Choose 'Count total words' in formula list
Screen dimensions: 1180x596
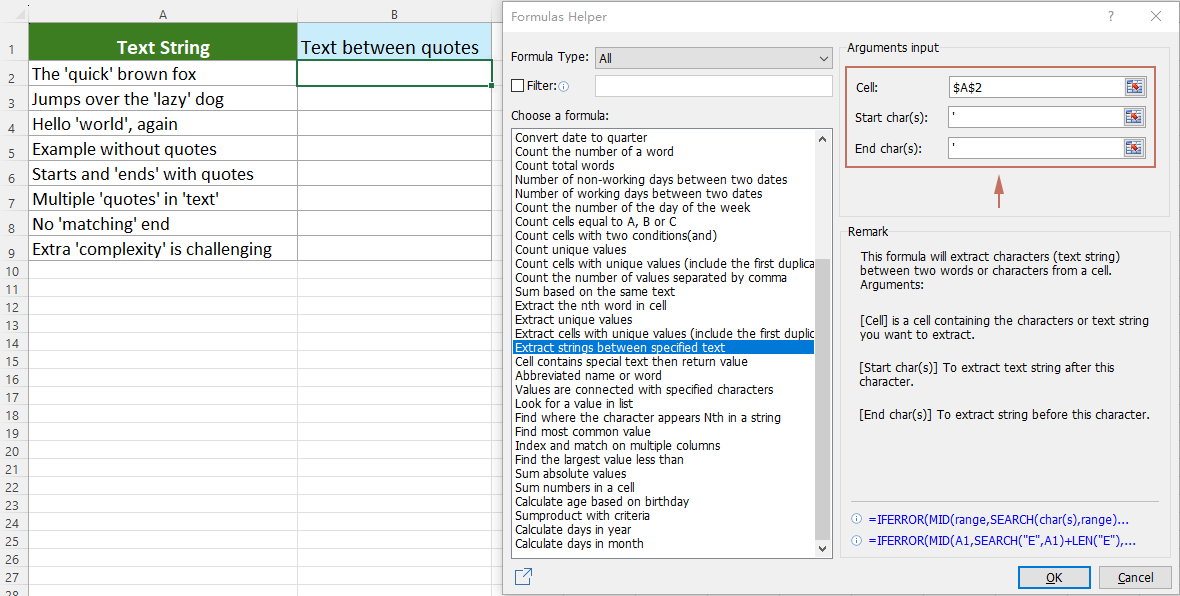(x=564, y=166)
